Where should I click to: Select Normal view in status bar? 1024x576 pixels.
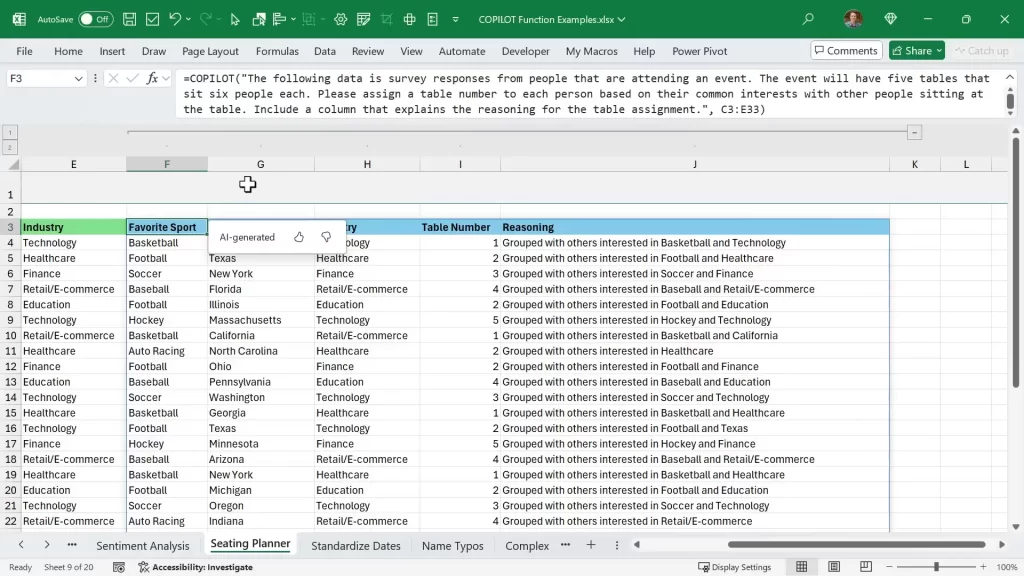[801, 567]
